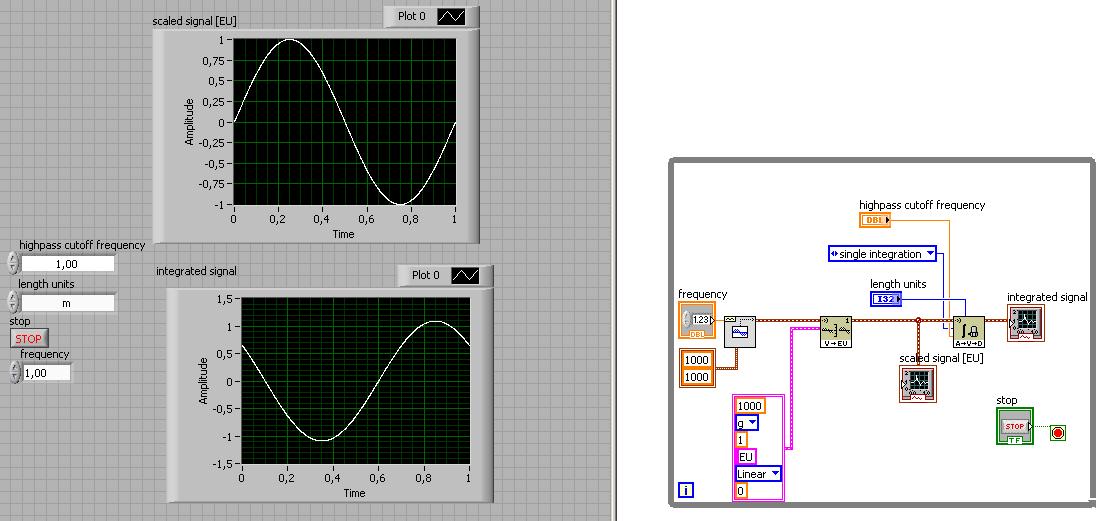The width and height of the screenshot is (1105, 521).
Task: Click the Simulate Signal function block
Action: coord(740,331)
